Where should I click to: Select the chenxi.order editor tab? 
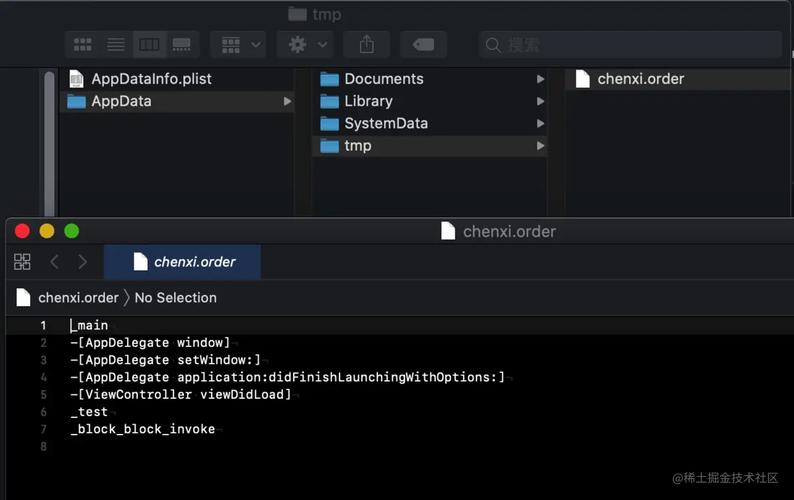click(182, 262)
